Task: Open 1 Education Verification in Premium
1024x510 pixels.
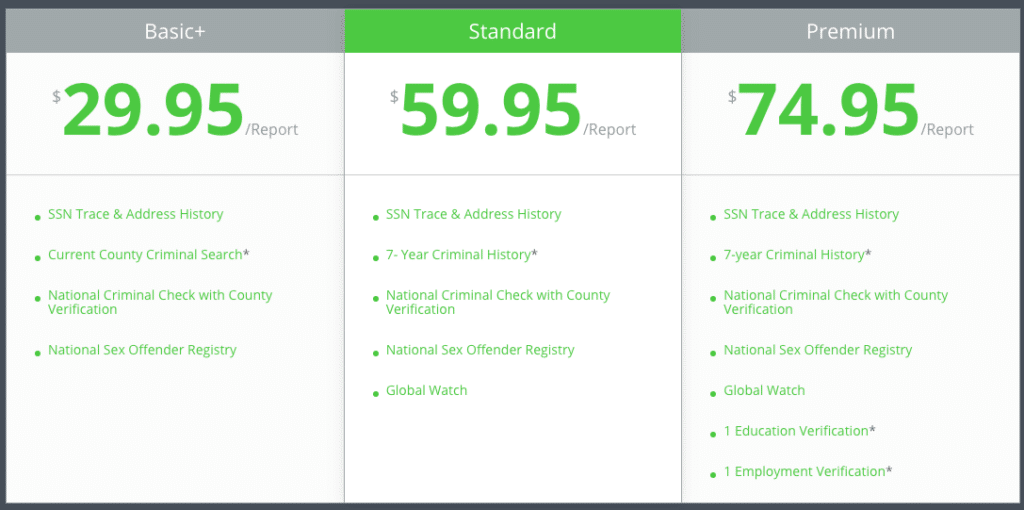Action: click(x=799, y=431)
